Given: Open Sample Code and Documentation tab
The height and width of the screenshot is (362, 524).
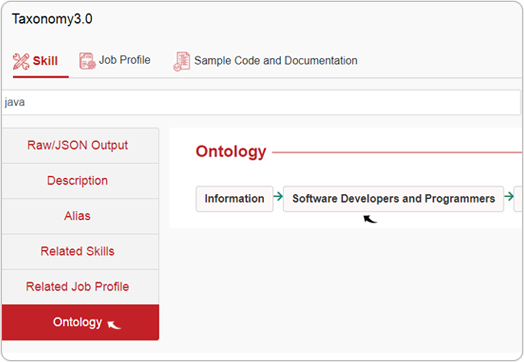Looking at the screenshot, I should (276, 61).
